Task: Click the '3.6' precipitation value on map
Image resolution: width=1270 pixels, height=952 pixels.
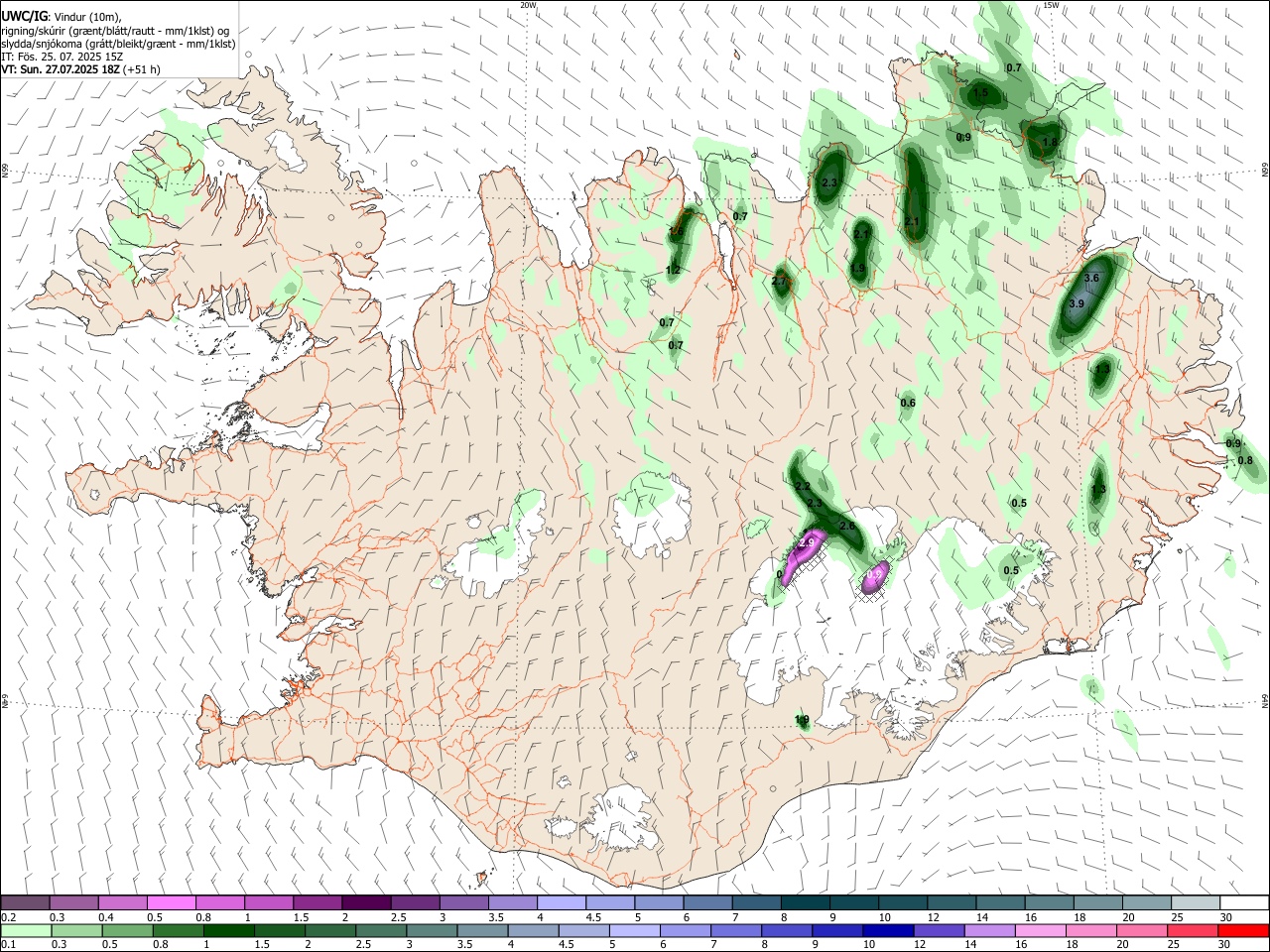Action: coord(1092,279)
